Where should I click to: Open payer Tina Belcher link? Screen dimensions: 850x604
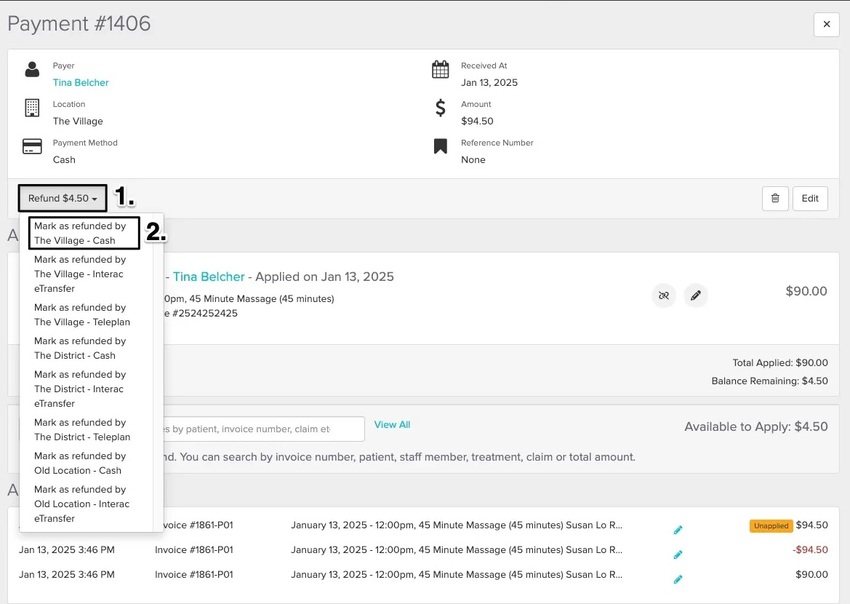point(81,82)
